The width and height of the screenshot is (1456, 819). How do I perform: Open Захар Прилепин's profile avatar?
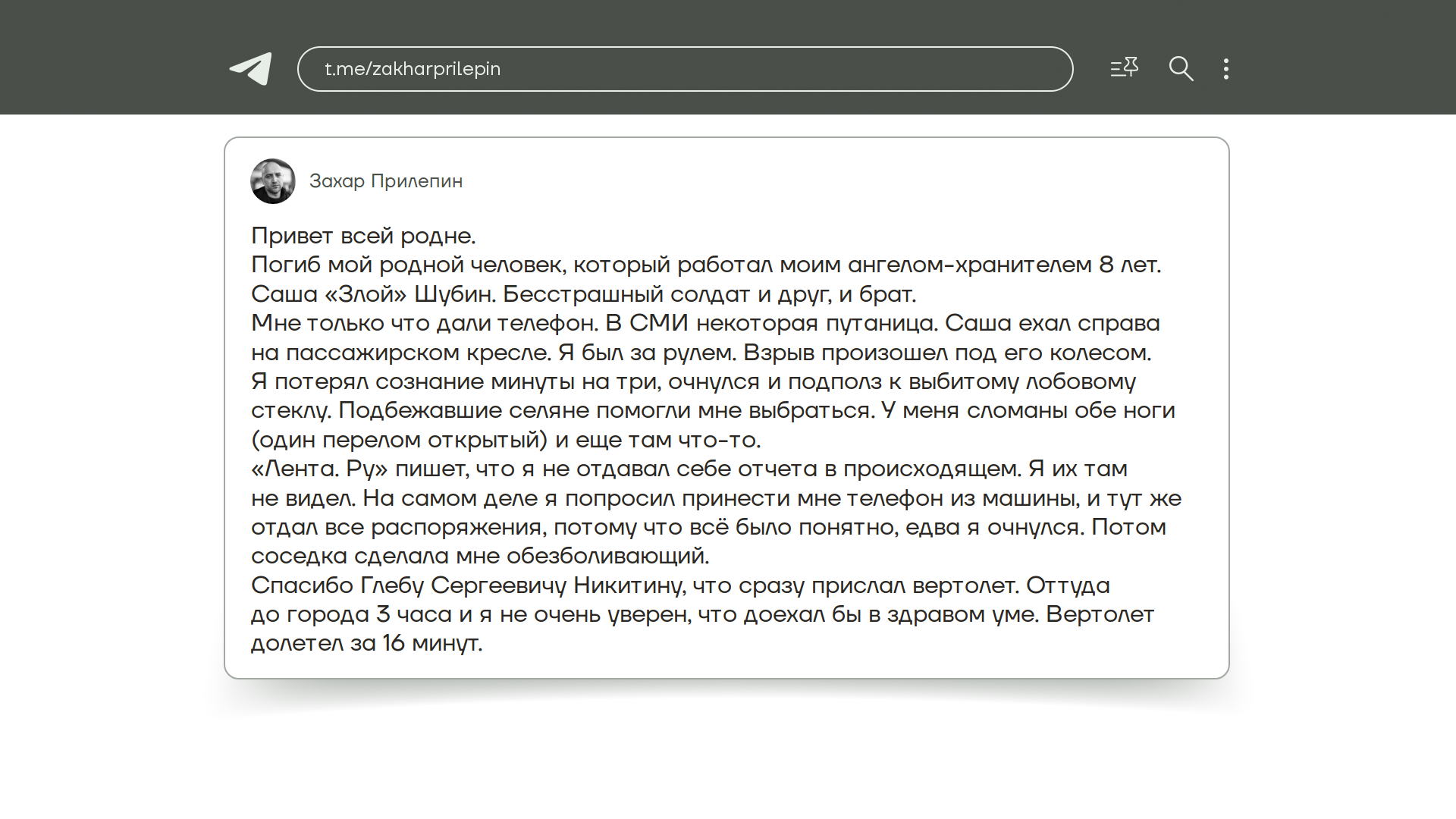click(x=273, y=181)
